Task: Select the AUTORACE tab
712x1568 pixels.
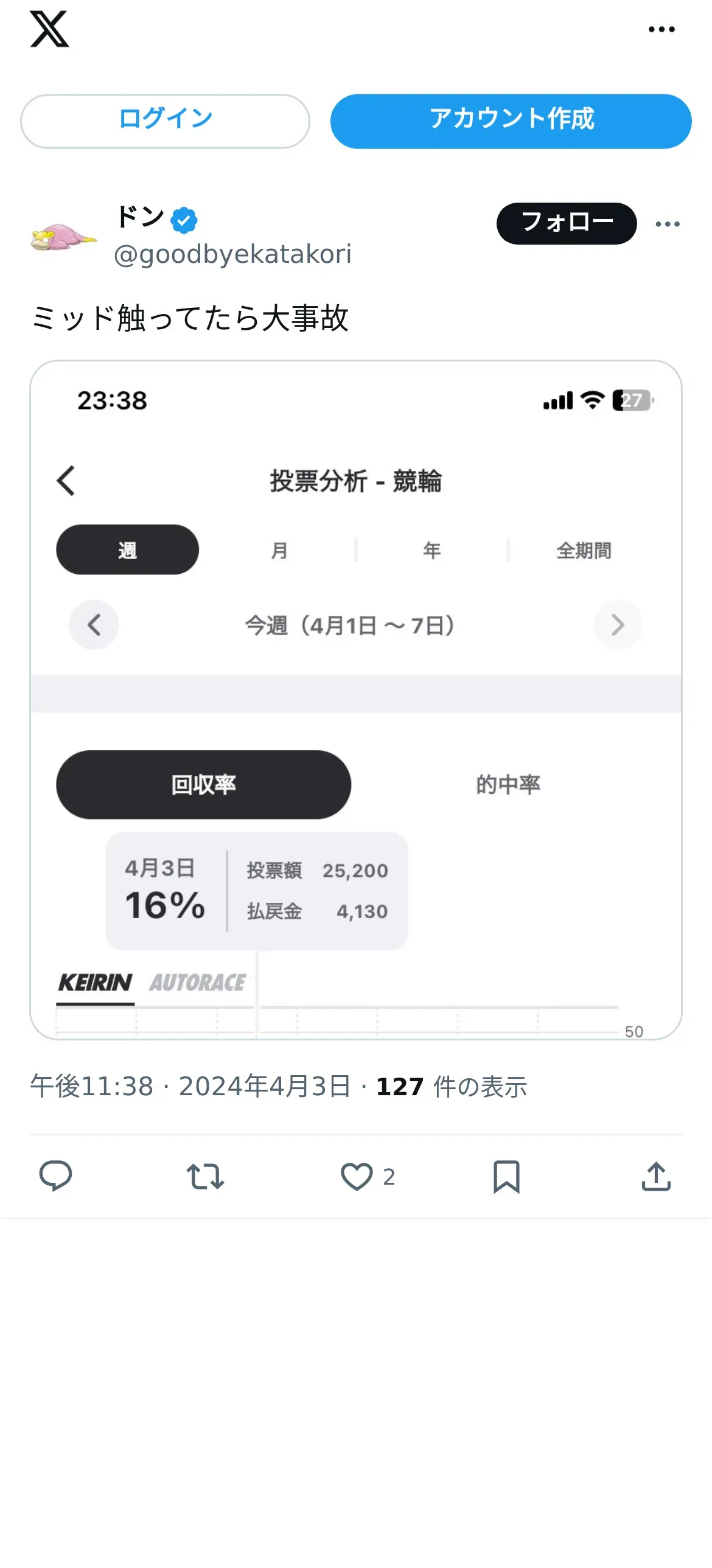Action: 198,983
